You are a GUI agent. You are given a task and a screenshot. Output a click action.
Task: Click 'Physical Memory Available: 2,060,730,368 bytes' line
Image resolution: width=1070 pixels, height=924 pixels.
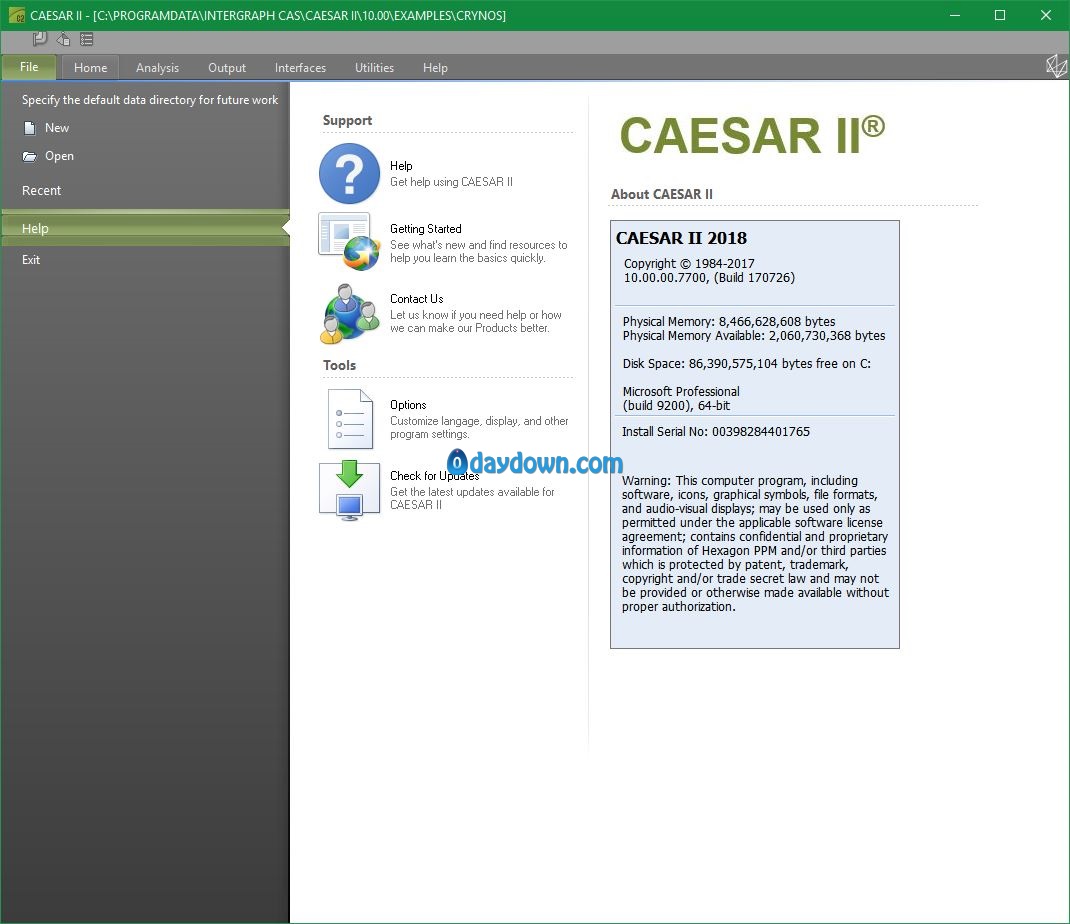coord(754,336)
